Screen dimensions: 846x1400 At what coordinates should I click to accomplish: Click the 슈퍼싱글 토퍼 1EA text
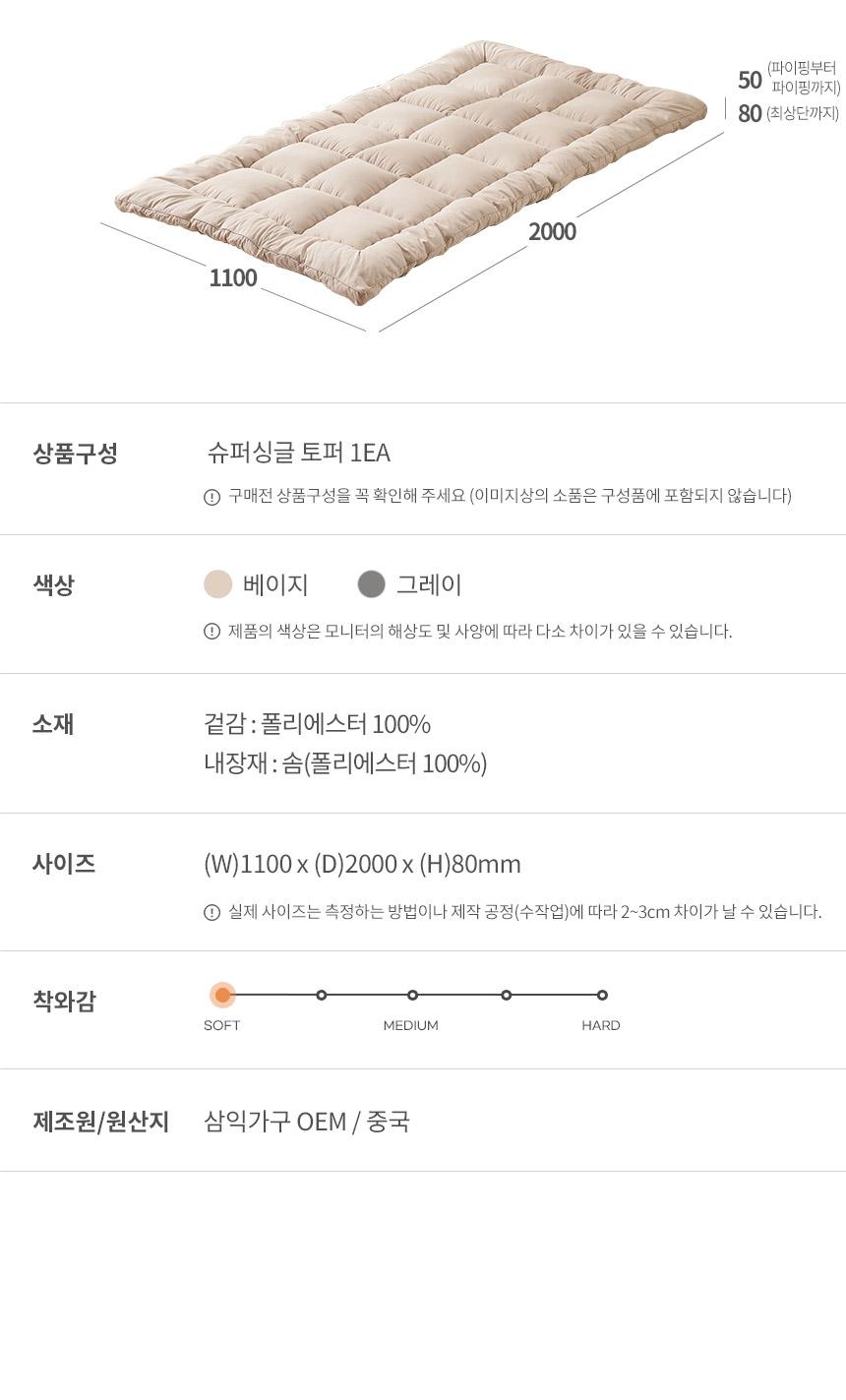[299, 453]
